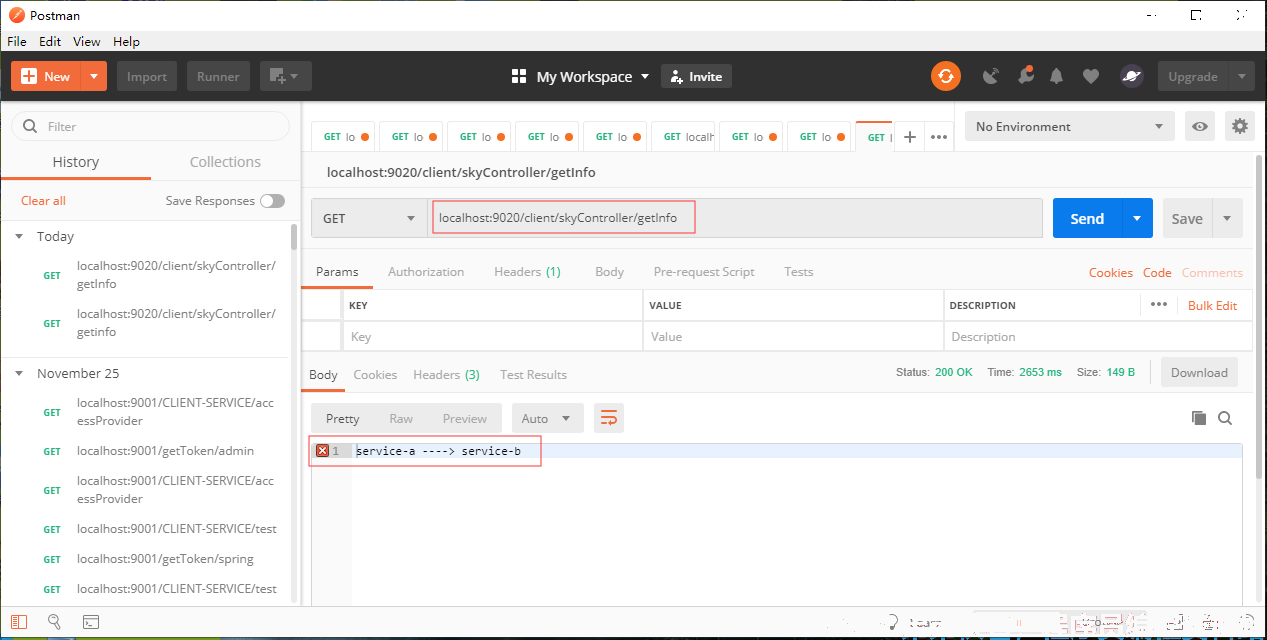
Task: Click the Download response button
Action: click(x=1199, y=372)
